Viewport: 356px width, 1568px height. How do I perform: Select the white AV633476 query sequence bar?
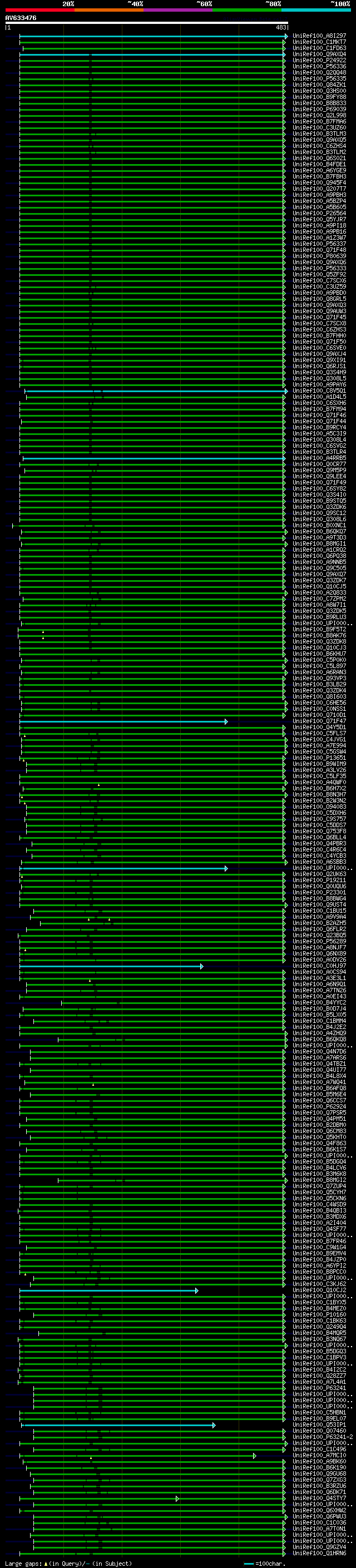(147, 22)
